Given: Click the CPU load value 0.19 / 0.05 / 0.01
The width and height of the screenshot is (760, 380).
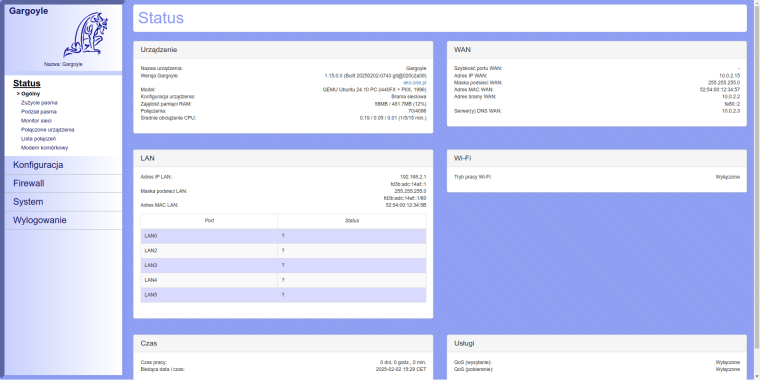Looking at the screenshot, I should [x=393, y=118].
